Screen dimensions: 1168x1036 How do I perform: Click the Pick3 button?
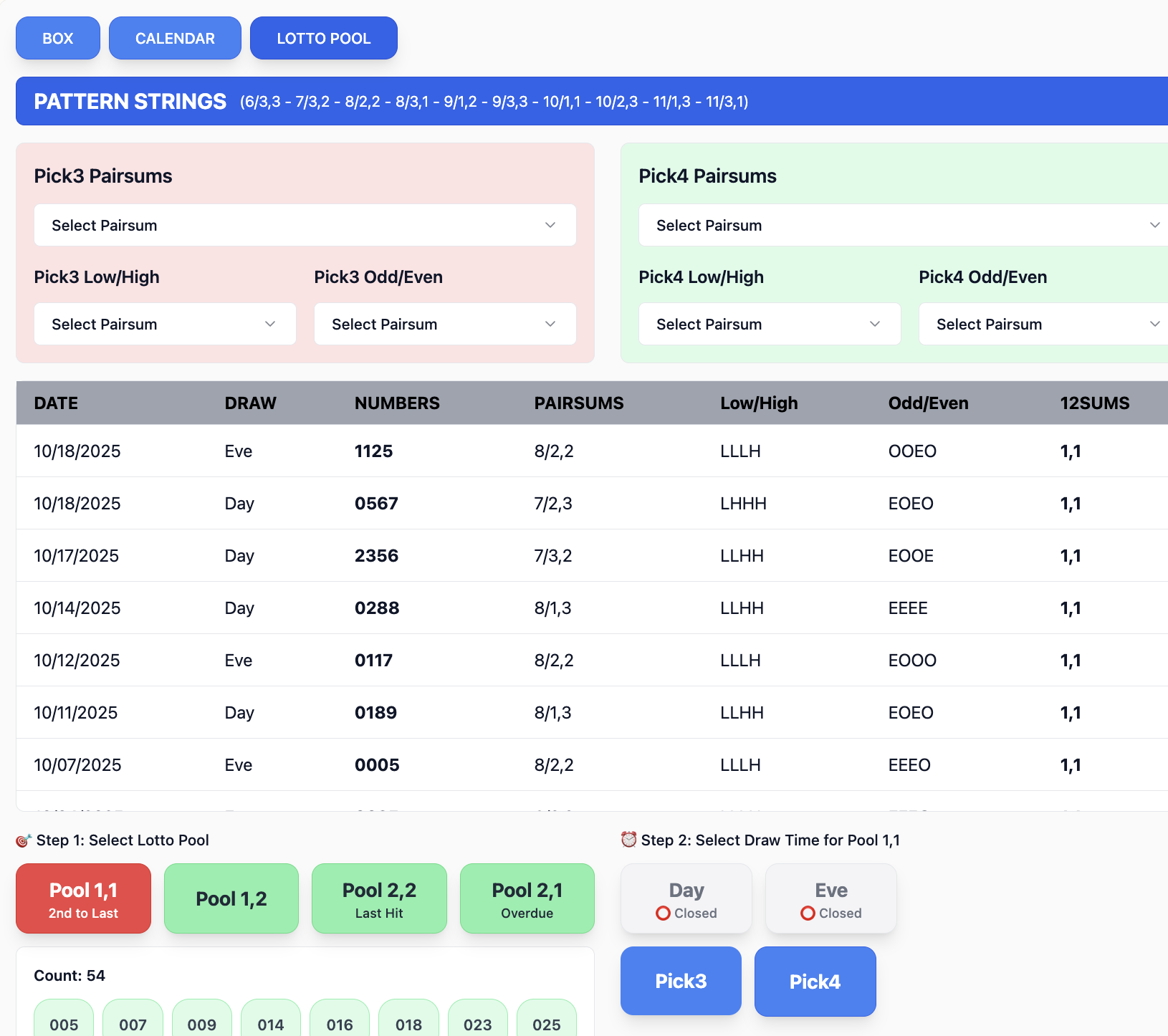680,981
